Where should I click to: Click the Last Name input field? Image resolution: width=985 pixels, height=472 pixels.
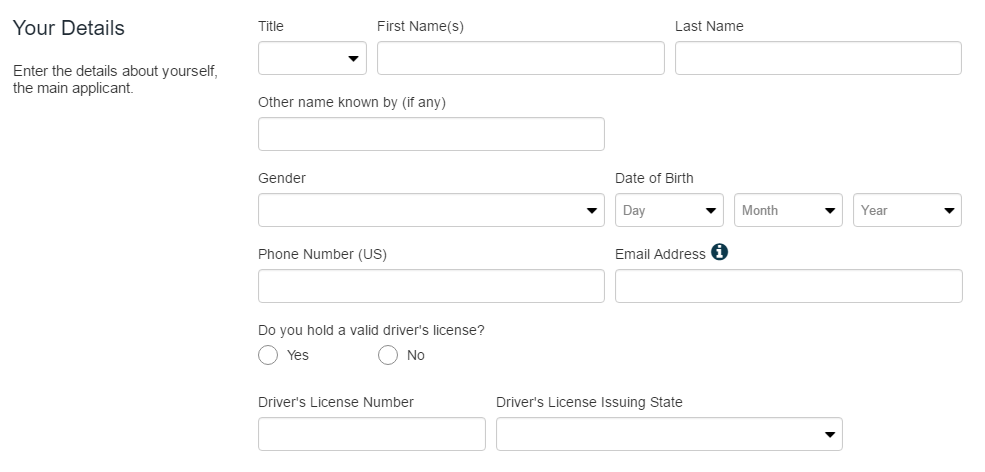point(818,58)
